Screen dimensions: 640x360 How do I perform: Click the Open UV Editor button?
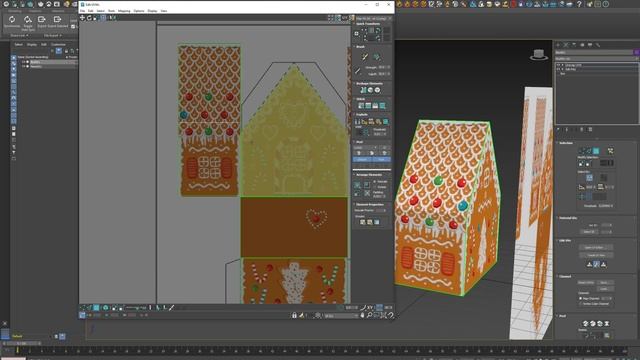pyautogui.click(x=596, y=247)
